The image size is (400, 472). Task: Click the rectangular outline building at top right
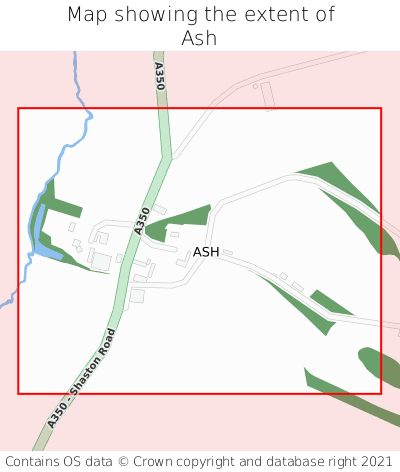tap(268, 96)
